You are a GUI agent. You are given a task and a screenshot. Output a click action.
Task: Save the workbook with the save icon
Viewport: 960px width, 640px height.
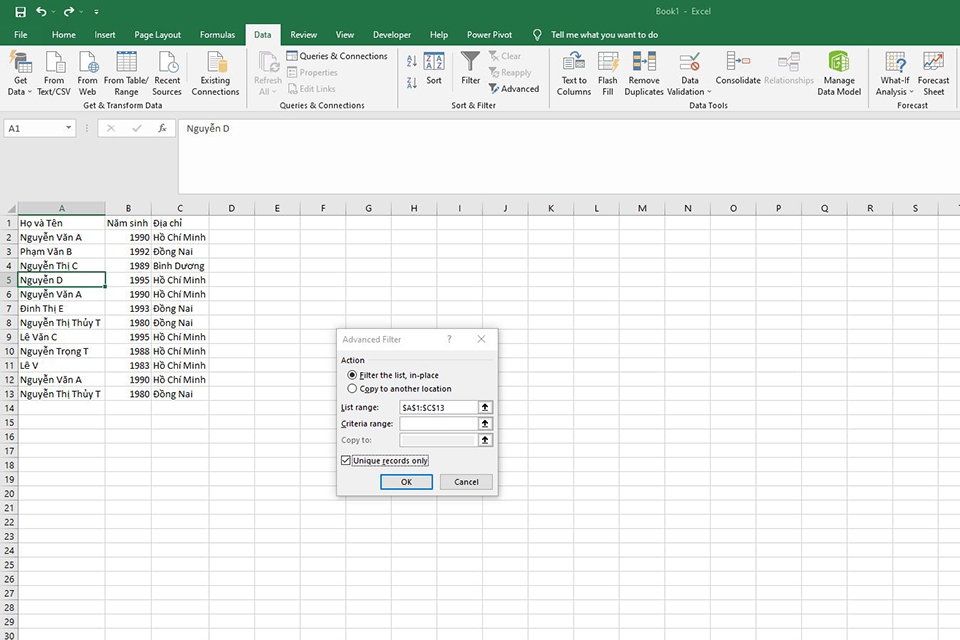[x=20, y=12]
